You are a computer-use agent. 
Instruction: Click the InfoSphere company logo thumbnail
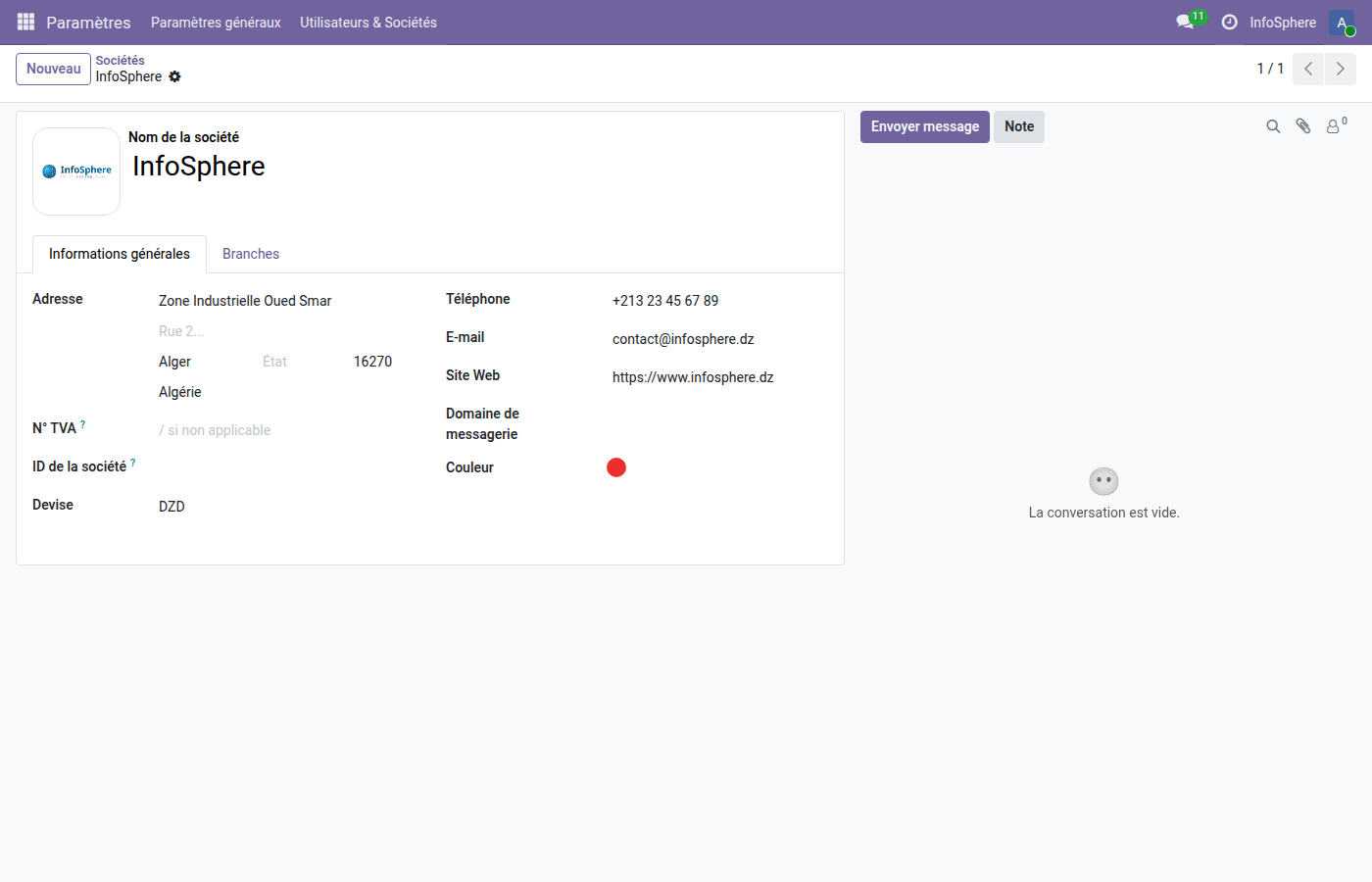[x=75, y=171]
